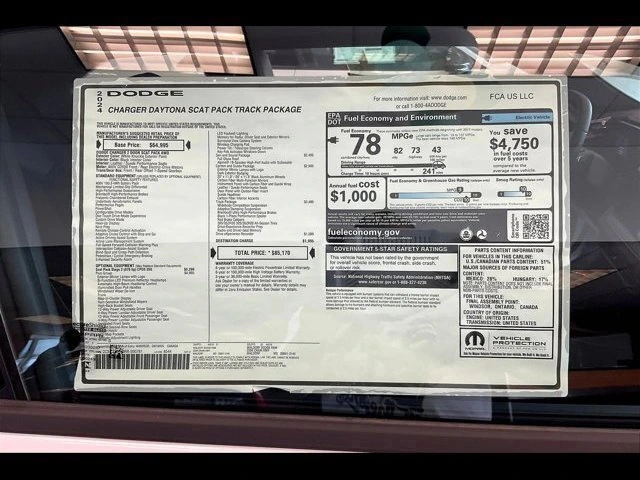The width and height of the screenshot is (640, 480).
Task: Select the Total Price $85,170 box
Action: point(258,254)
